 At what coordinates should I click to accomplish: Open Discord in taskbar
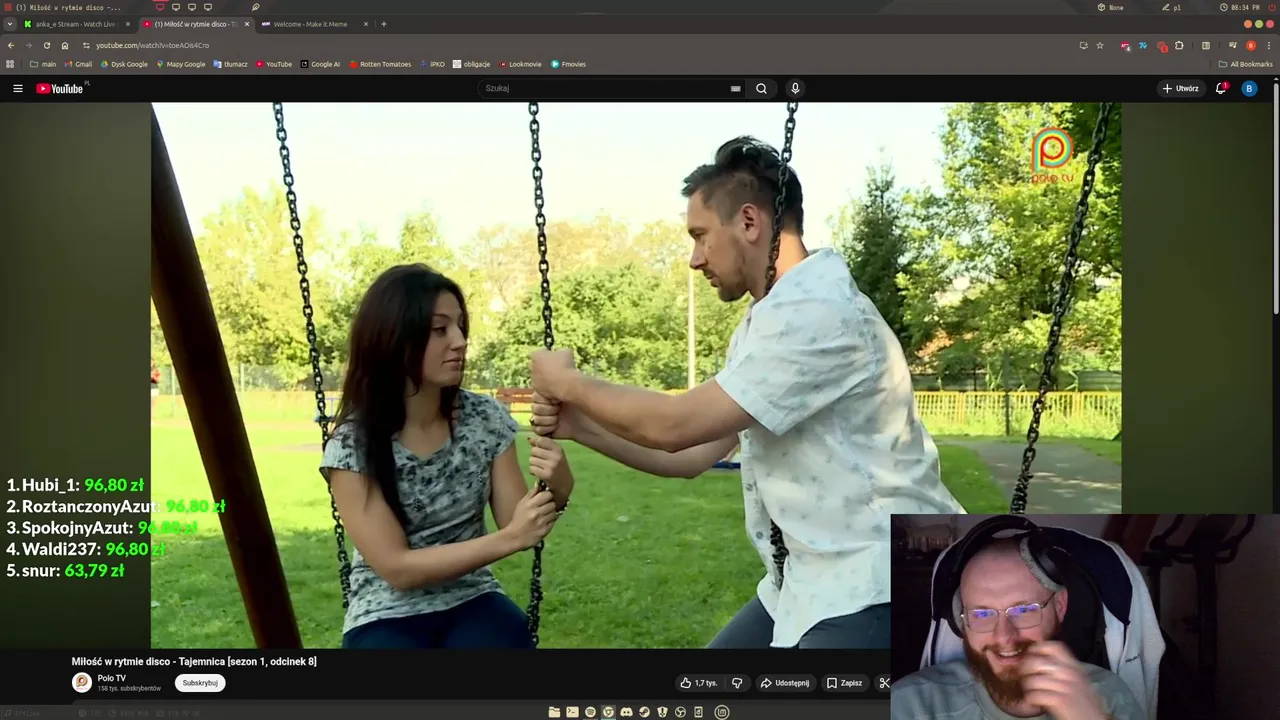(626, 712)
